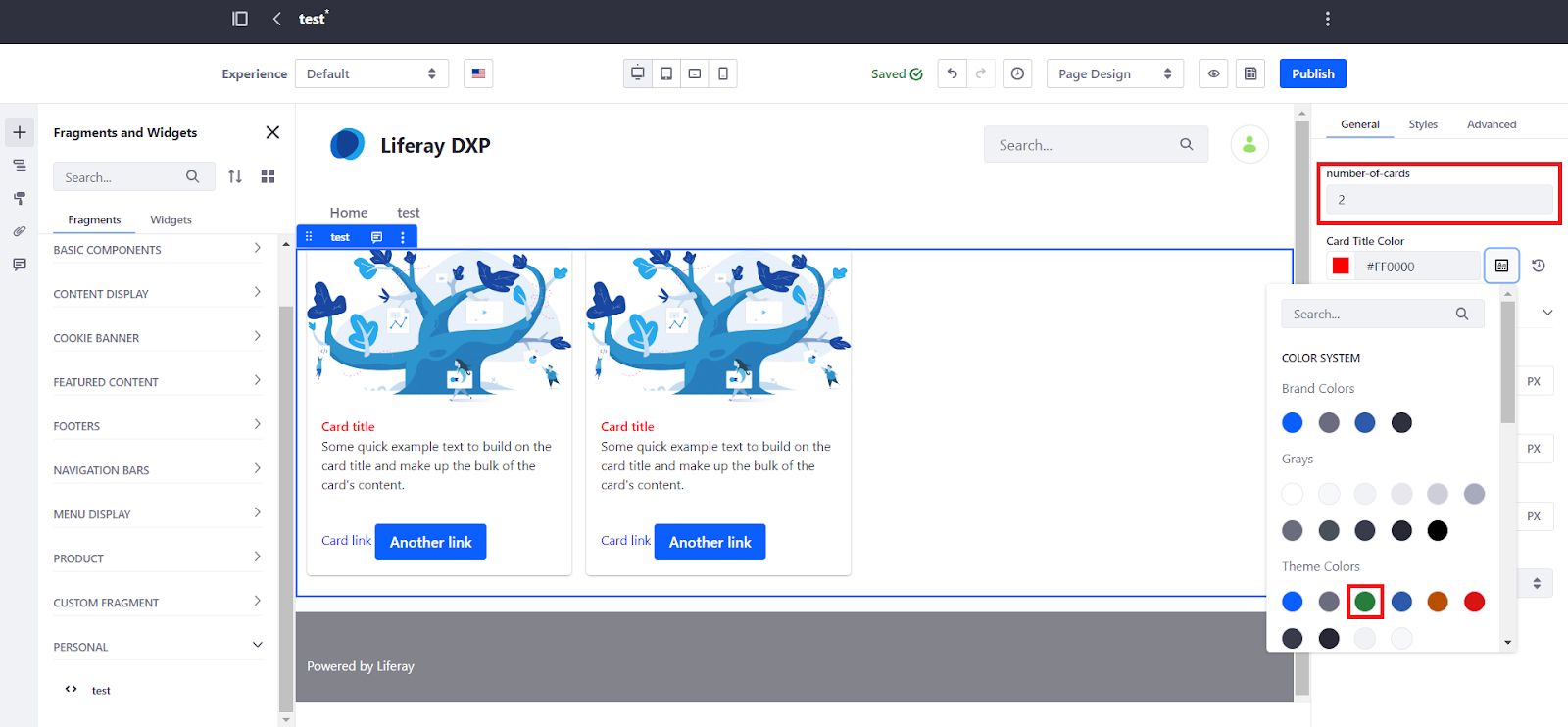The image size is (1568, 727).
Task: Open the Page Design mode dropdown
Action: tap(1115, 73)
